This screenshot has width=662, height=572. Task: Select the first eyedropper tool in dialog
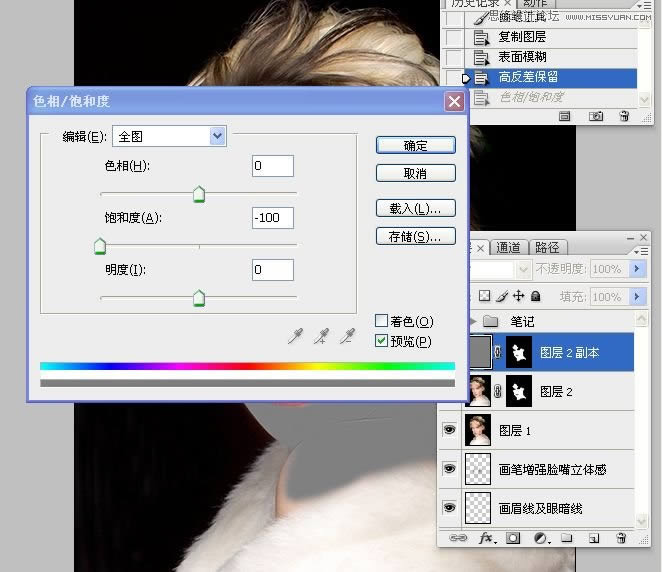coord(295,337)
